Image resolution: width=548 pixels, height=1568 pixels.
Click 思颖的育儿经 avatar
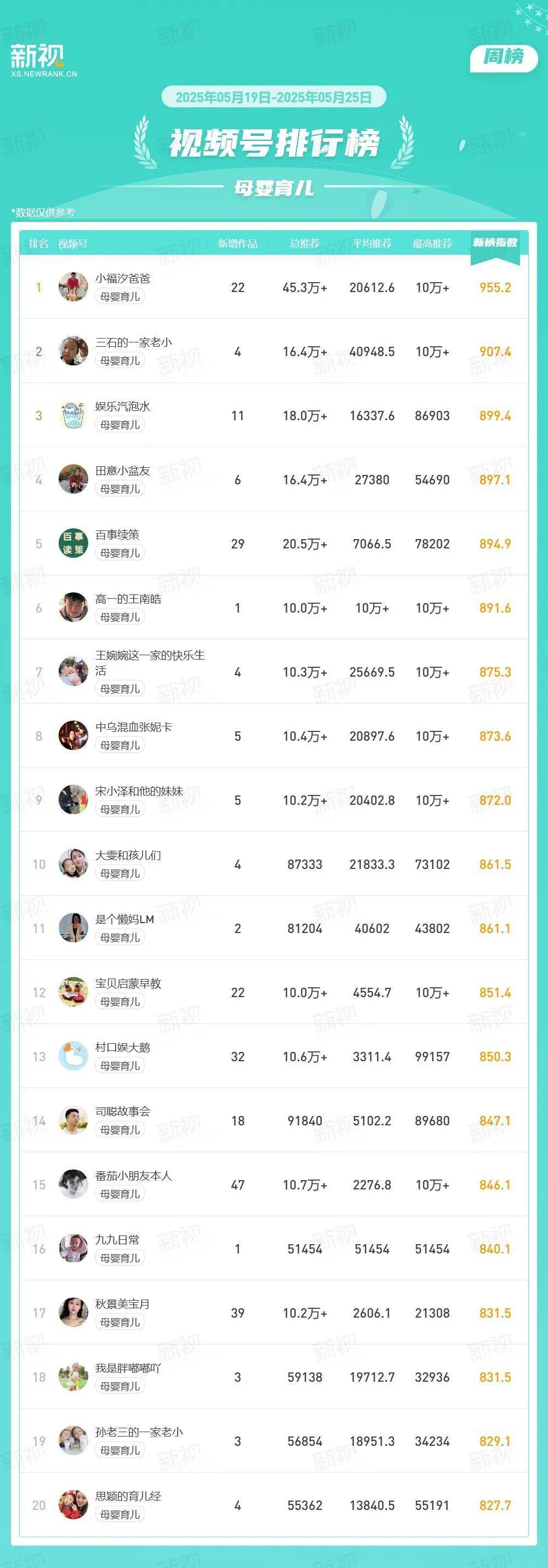click(x=73, y=1504)
